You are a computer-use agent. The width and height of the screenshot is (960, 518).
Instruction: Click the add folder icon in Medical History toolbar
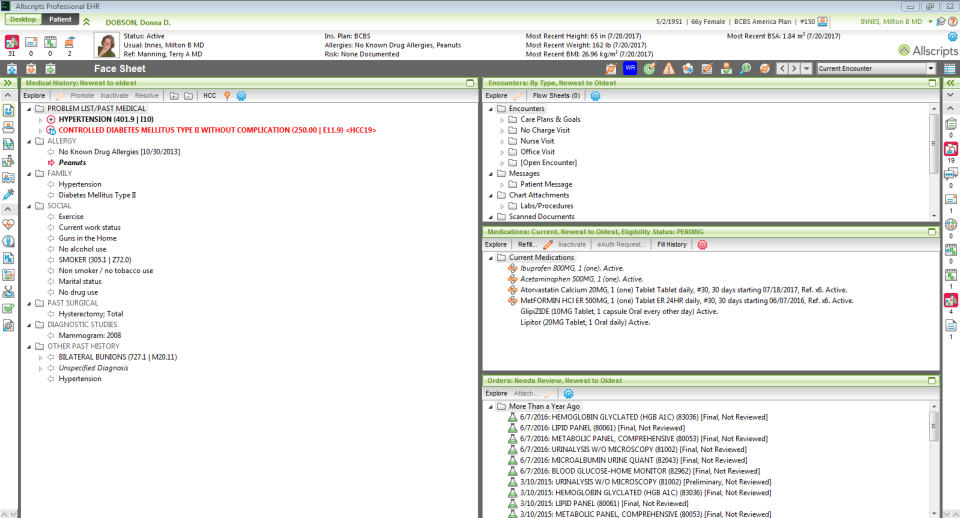coord(174,96)
